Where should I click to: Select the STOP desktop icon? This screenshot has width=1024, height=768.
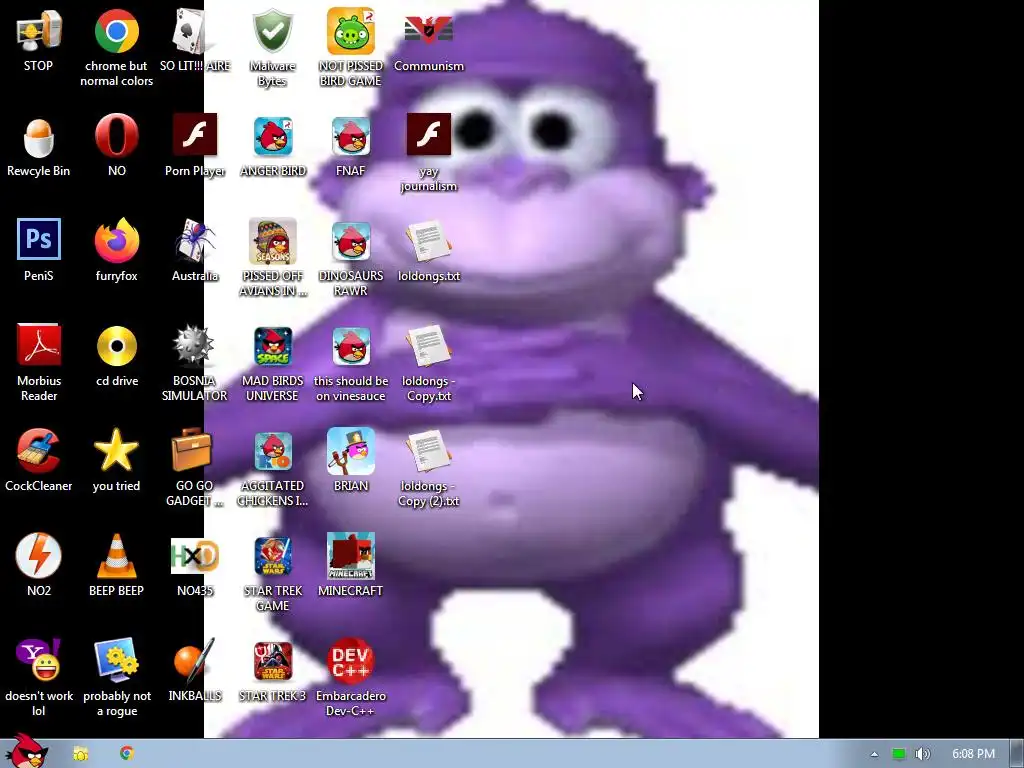click(39, 31)
